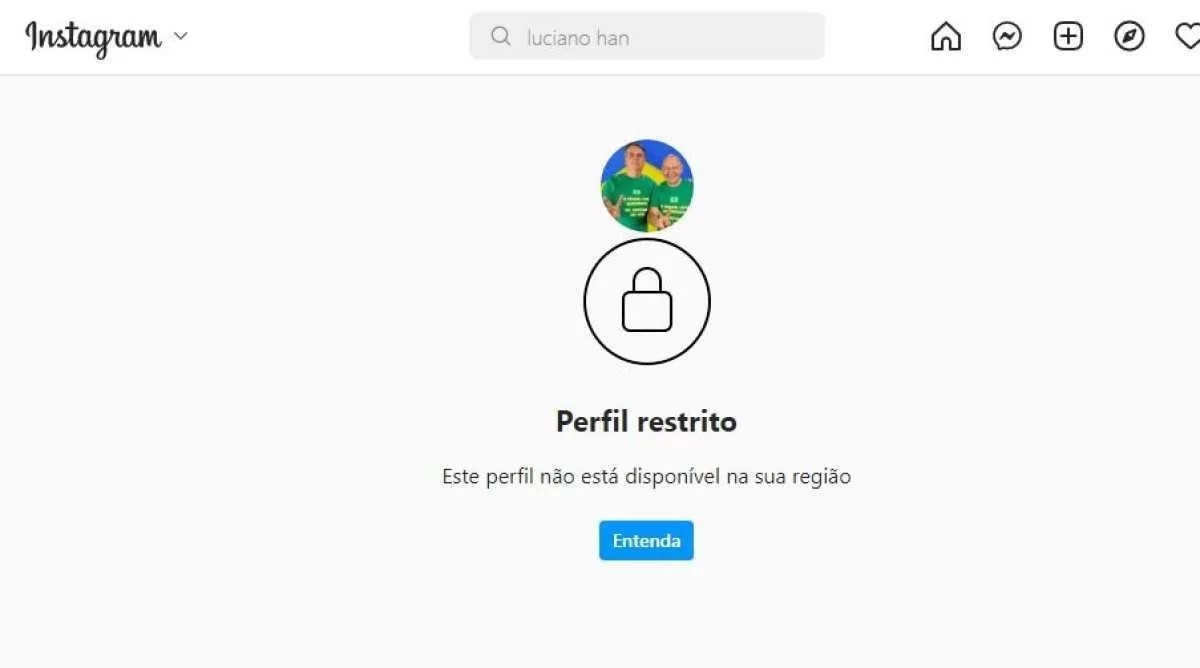Click the Perfil restrito heading
1200x668 pixels.
tap(646, 421)
